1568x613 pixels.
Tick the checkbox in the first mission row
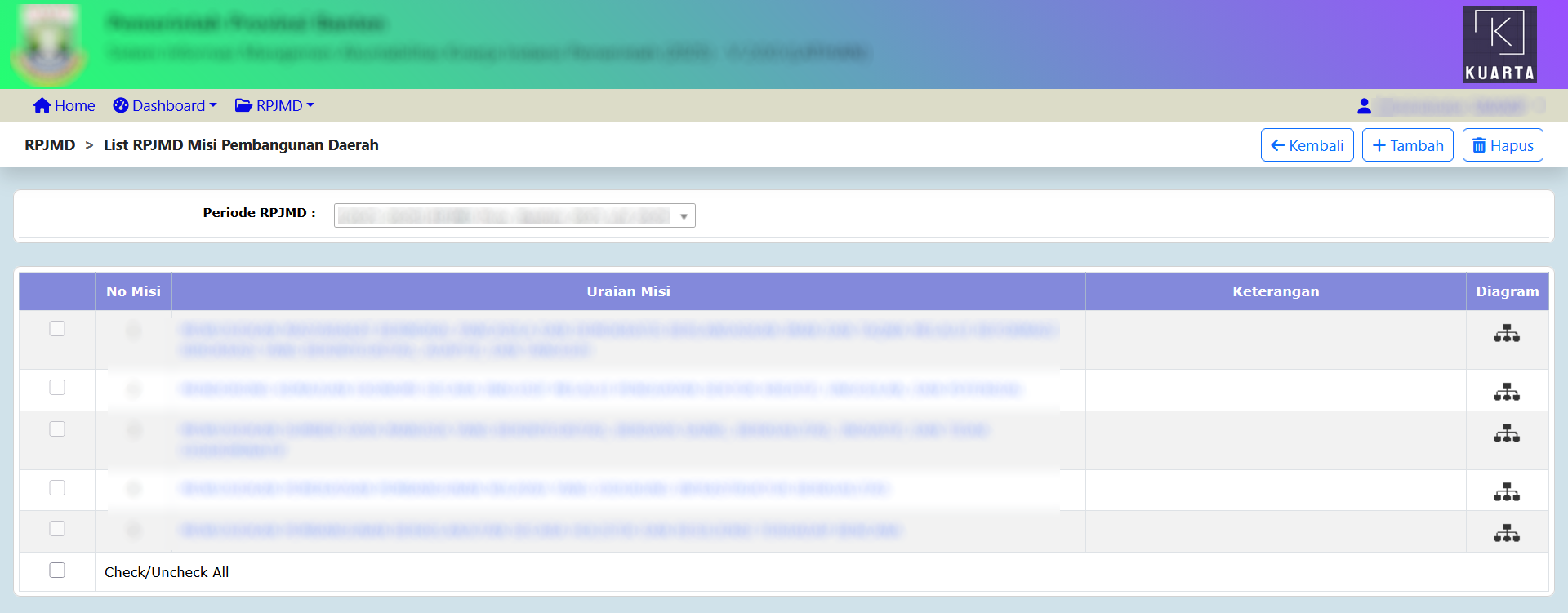click(x=57, y=329)
